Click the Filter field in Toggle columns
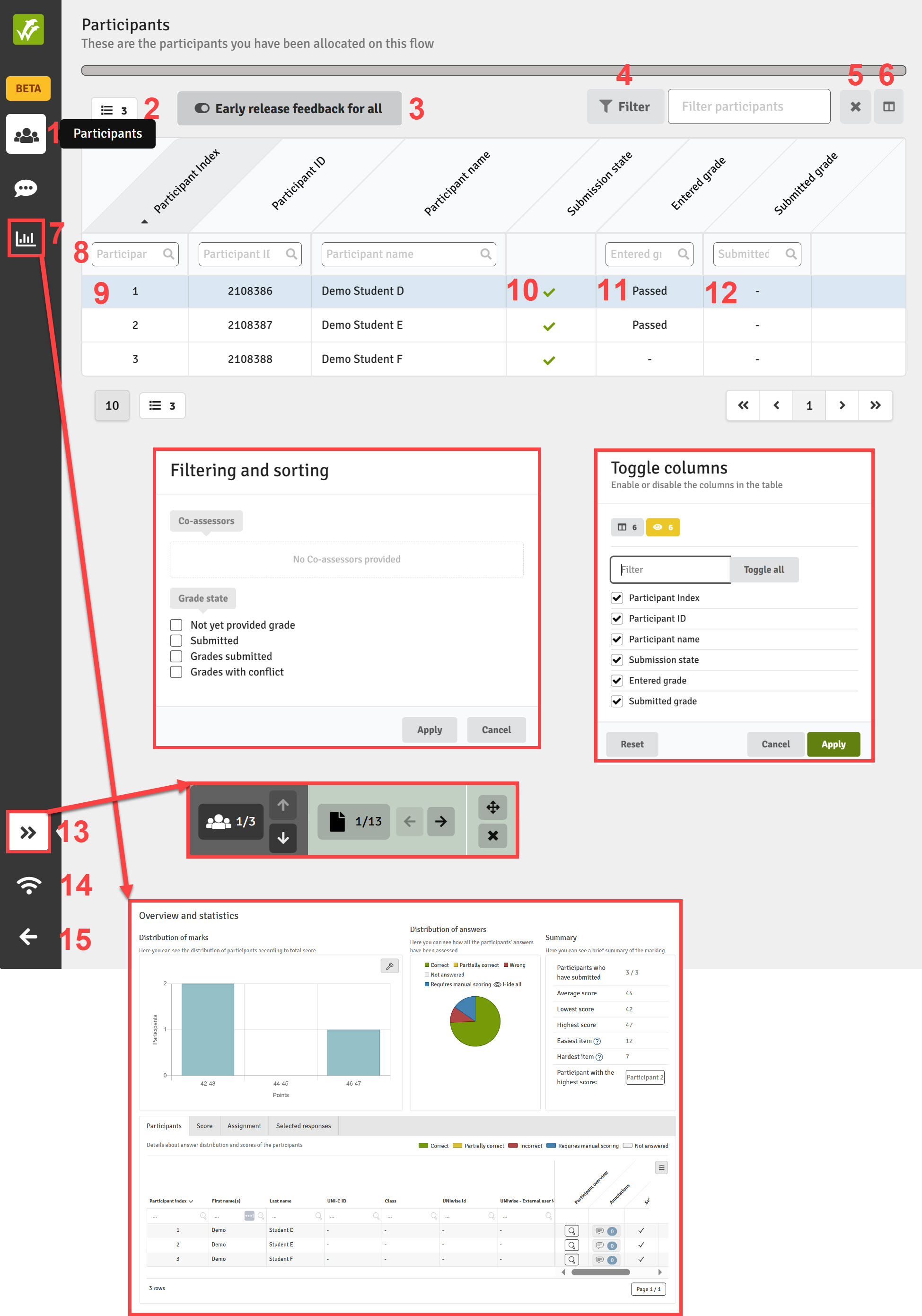 point(670,570)
